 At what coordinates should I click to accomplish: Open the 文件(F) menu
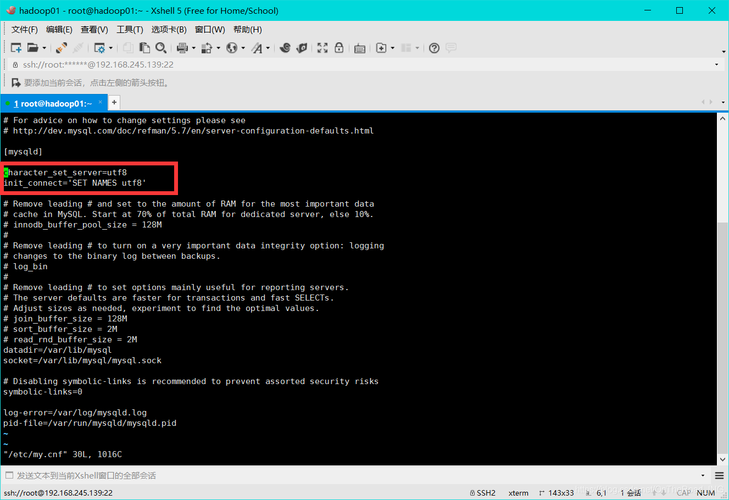[x=24, y=30]
